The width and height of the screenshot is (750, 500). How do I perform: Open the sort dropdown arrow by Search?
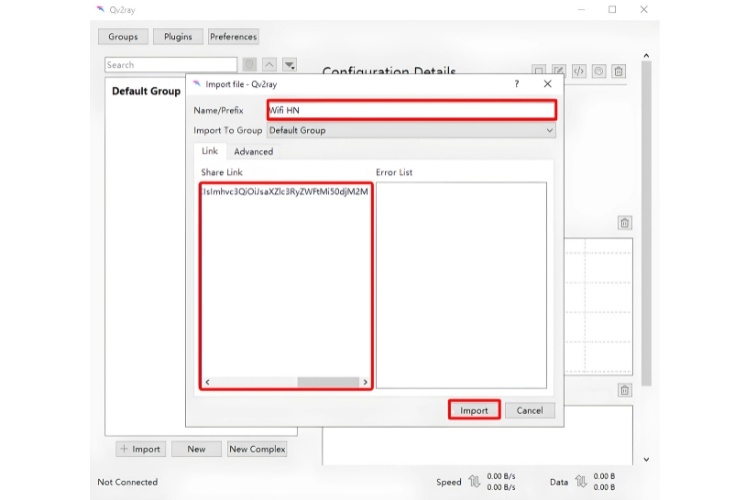click(289, 65)
